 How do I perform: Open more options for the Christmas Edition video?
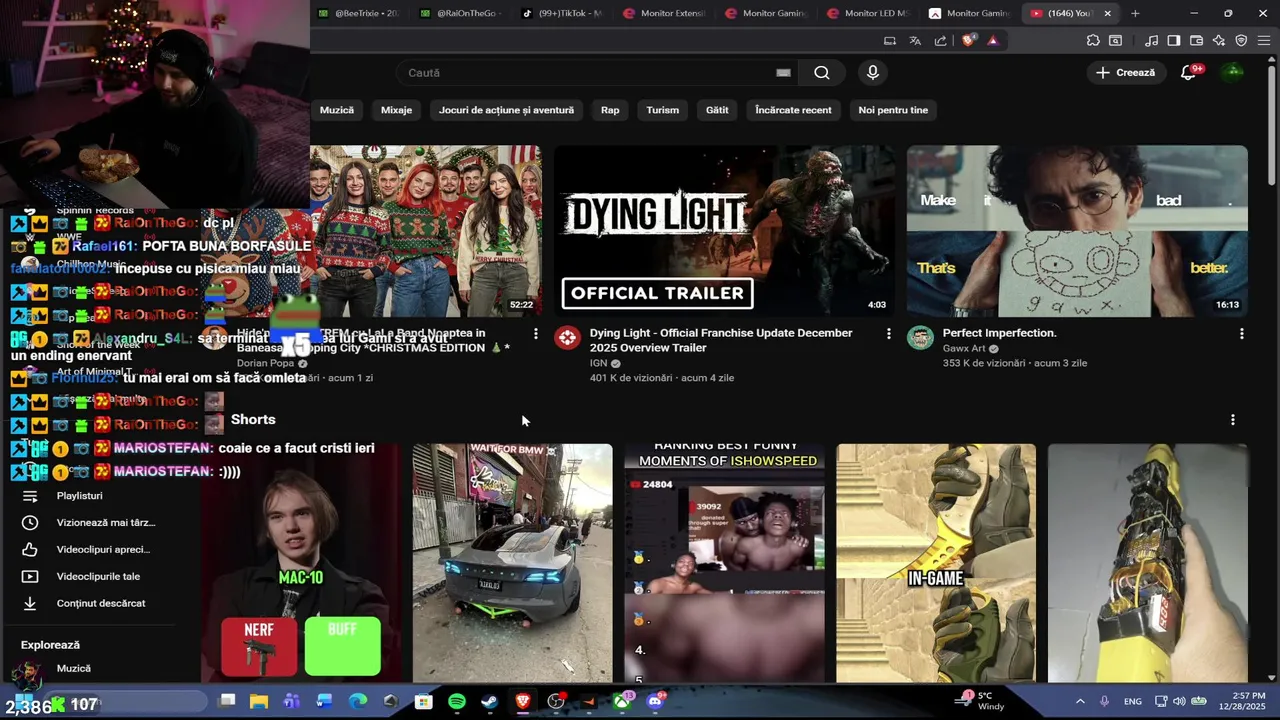[535, 334]
